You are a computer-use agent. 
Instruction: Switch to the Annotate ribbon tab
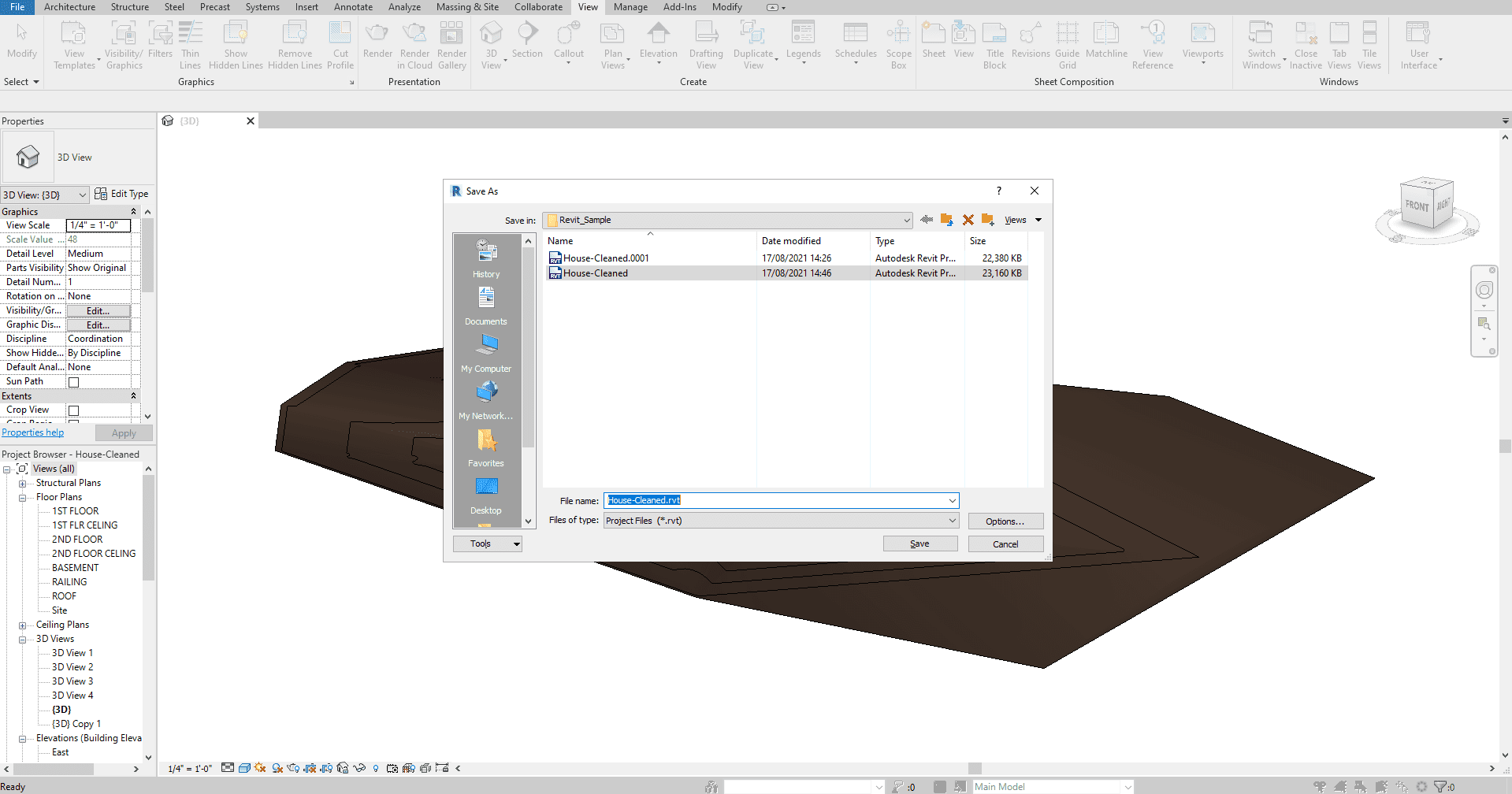coord(353,7)
